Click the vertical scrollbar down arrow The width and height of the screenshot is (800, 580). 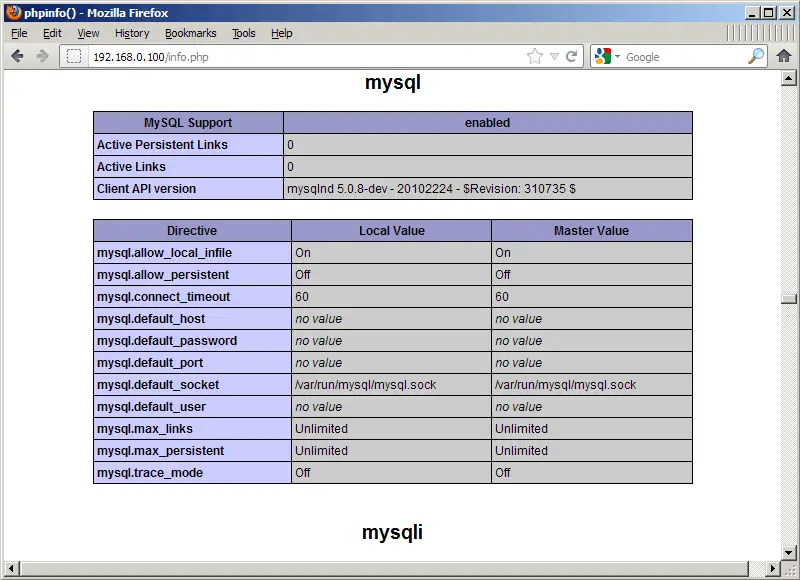click(789, 552)
